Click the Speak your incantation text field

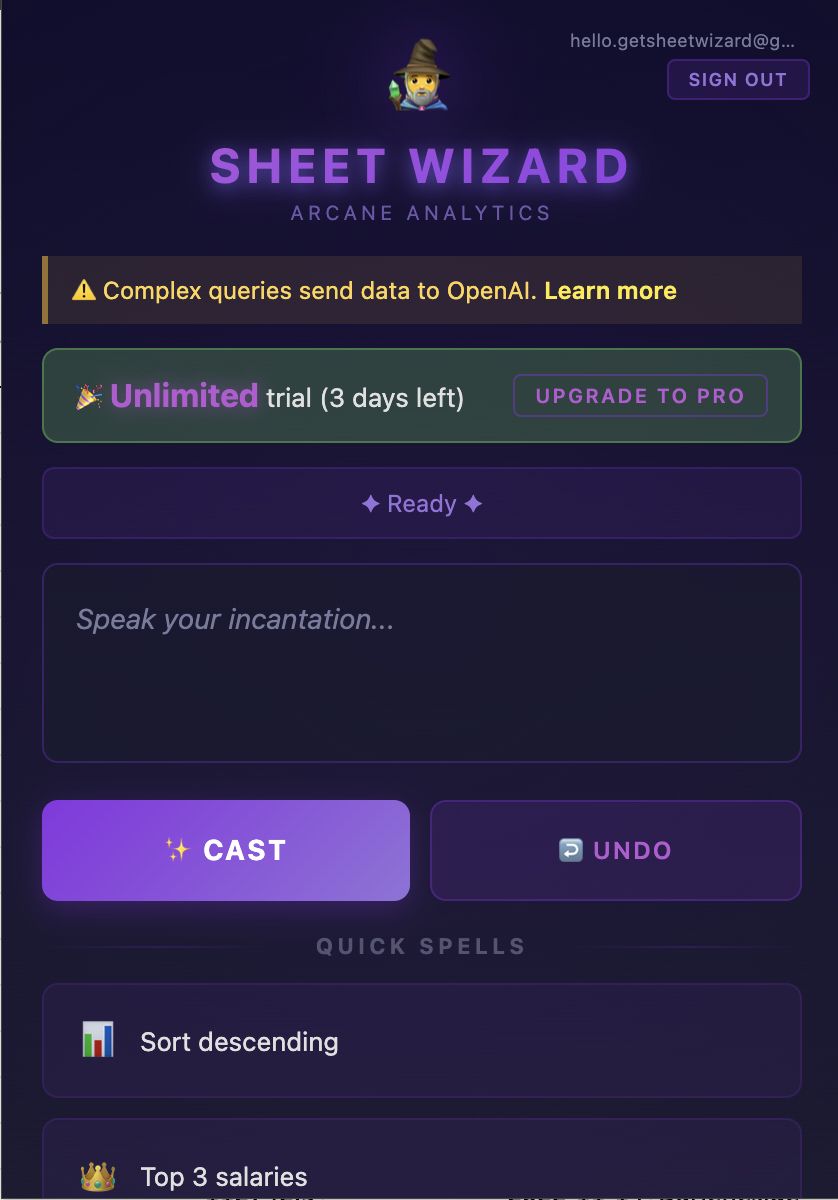tap(420, 660)
